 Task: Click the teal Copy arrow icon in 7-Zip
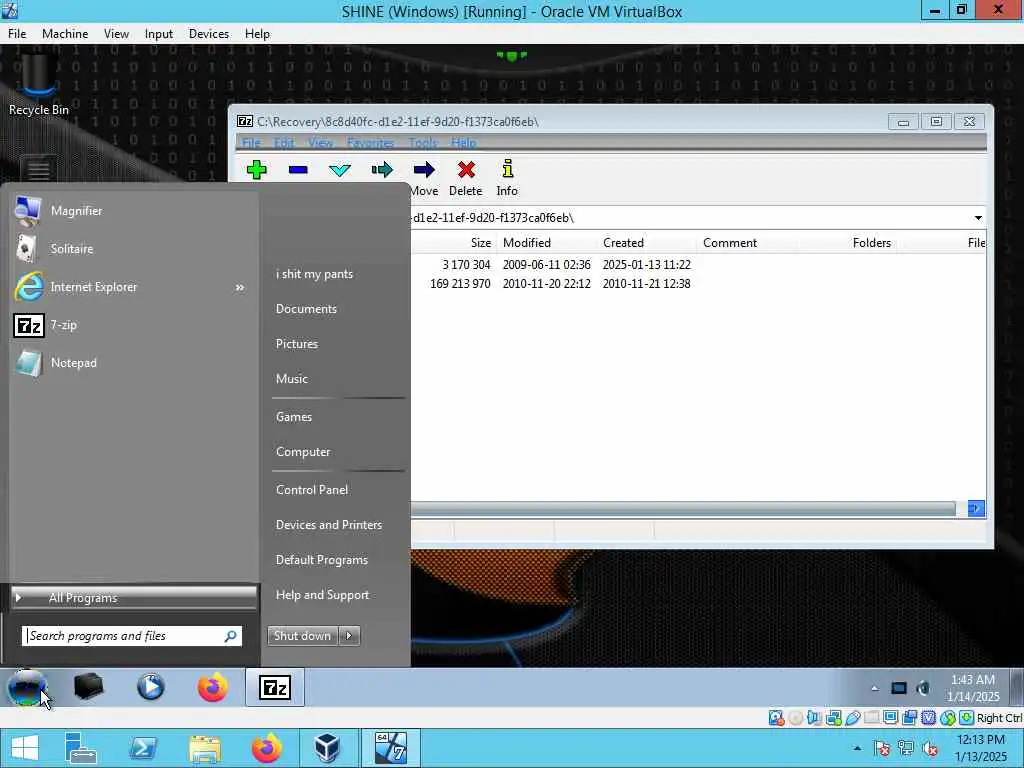pos(382,170)
